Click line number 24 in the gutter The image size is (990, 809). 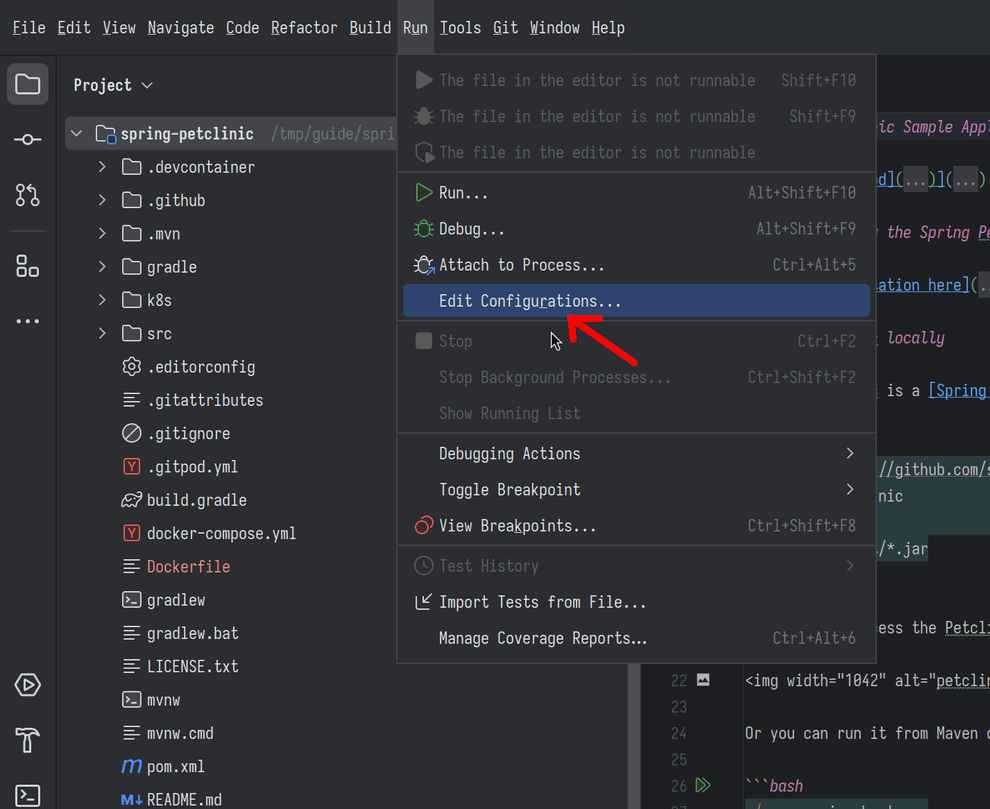(x=679, y=733)
